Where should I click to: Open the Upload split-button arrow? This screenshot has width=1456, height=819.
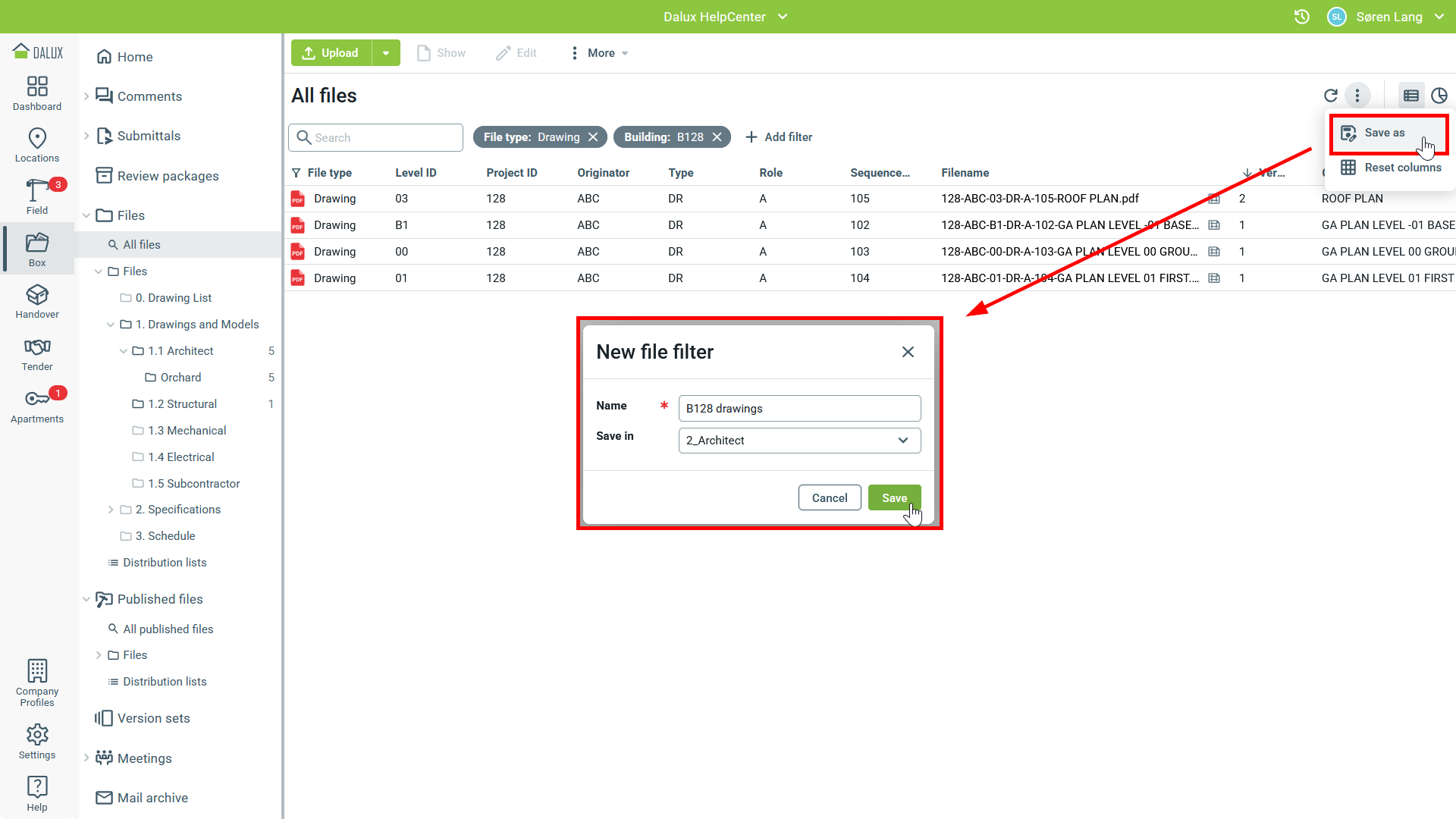[x=386, y=53]
